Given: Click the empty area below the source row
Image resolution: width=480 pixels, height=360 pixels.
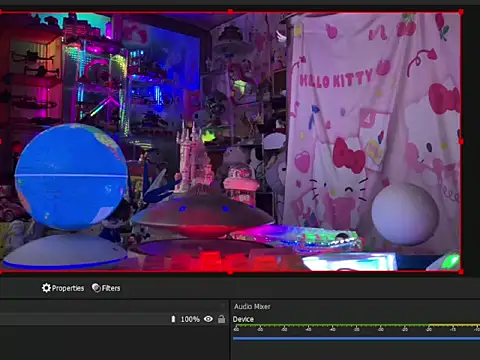Looking at the screenshot, I should (x=113, y=343).
